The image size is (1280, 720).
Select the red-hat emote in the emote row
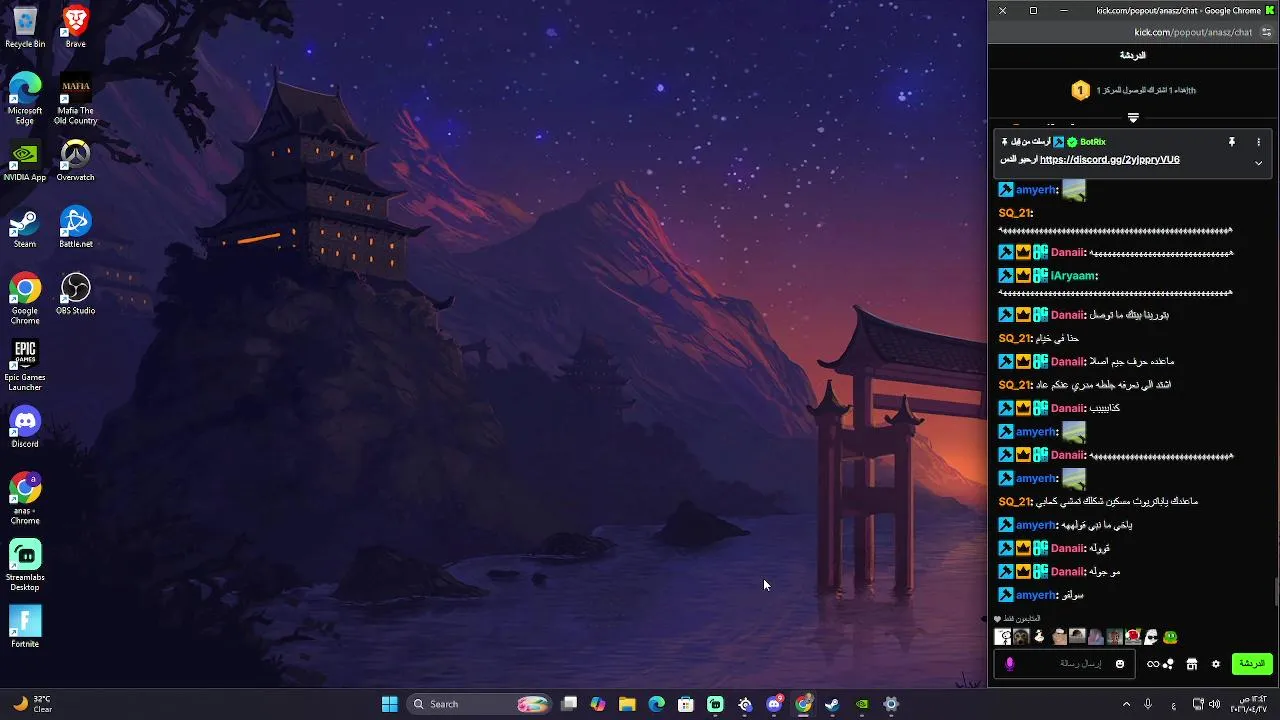click(1133, 636)
